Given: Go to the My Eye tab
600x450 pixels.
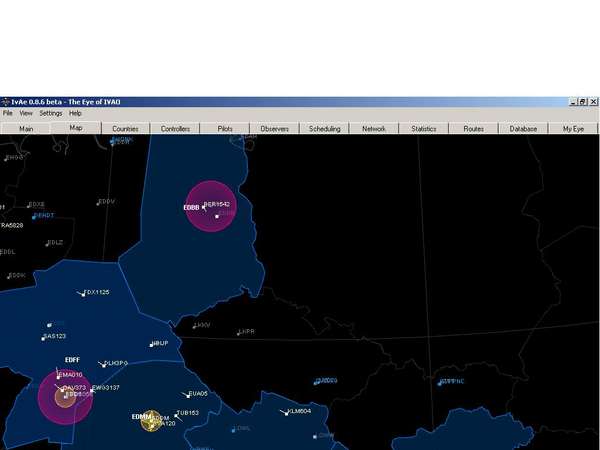Looking at the screenshot, I should tap(573, 129).
